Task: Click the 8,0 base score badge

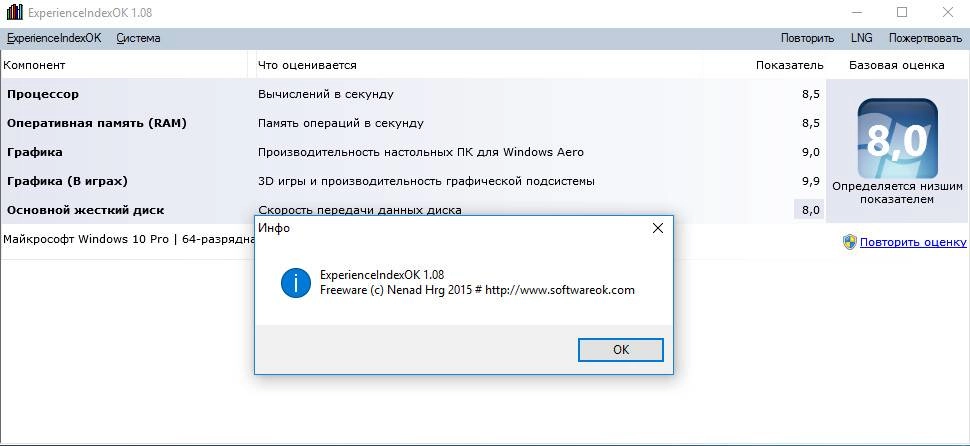Action: (897, 139)
